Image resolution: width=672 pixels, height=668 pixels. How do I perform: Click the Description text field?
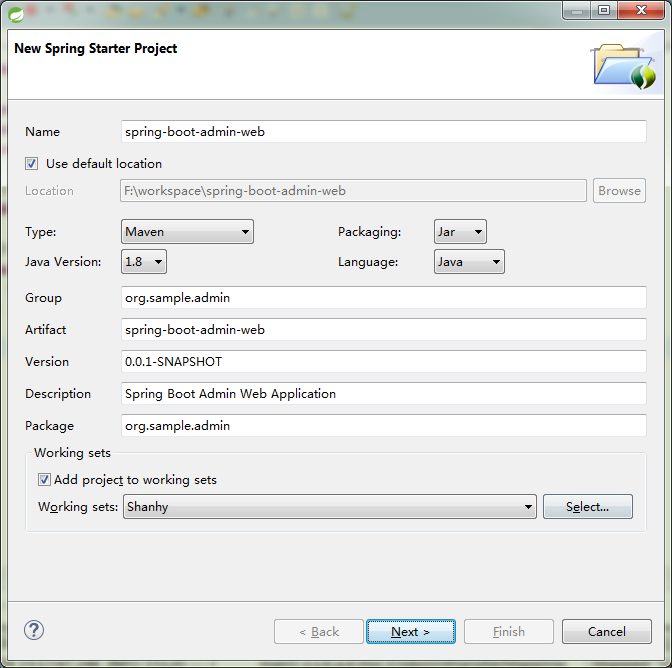[x=384, y=394]
